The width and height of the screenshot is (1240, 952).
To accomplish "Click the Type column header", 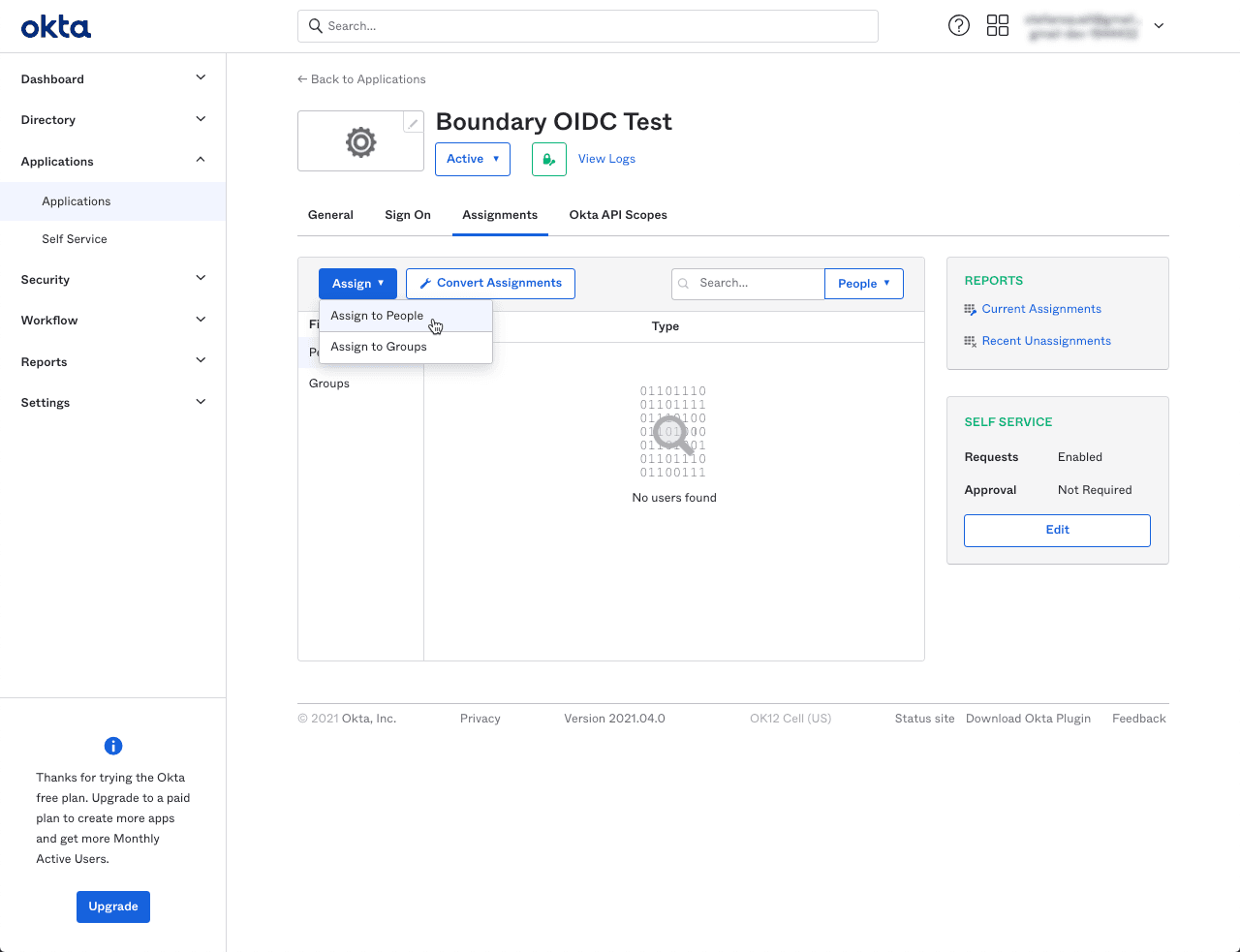I will coord(666,326).
